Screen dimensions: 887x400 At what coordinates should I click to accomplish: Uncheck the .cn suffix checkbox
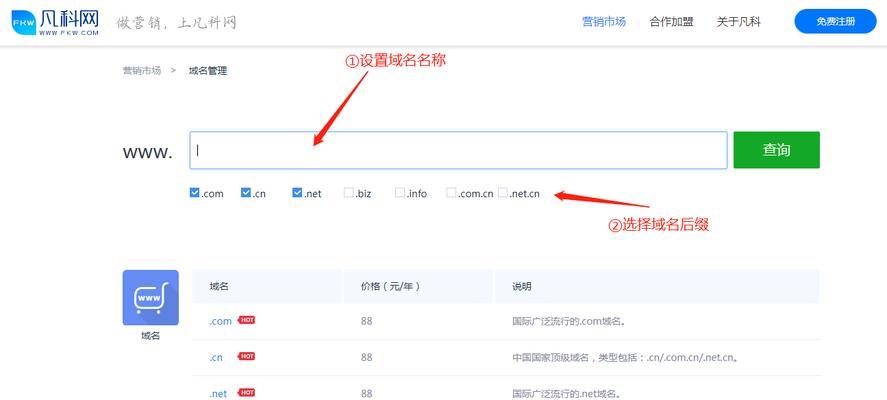pos(246,193)
